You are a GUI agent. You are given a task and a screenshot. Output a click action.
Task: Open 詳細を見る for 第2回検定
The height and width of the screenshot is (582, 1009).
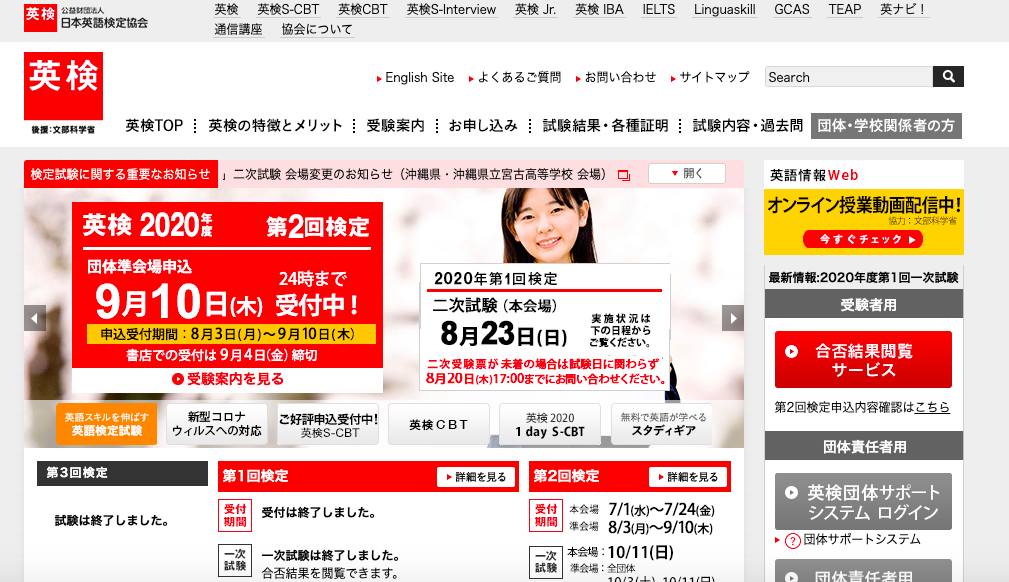690,477
